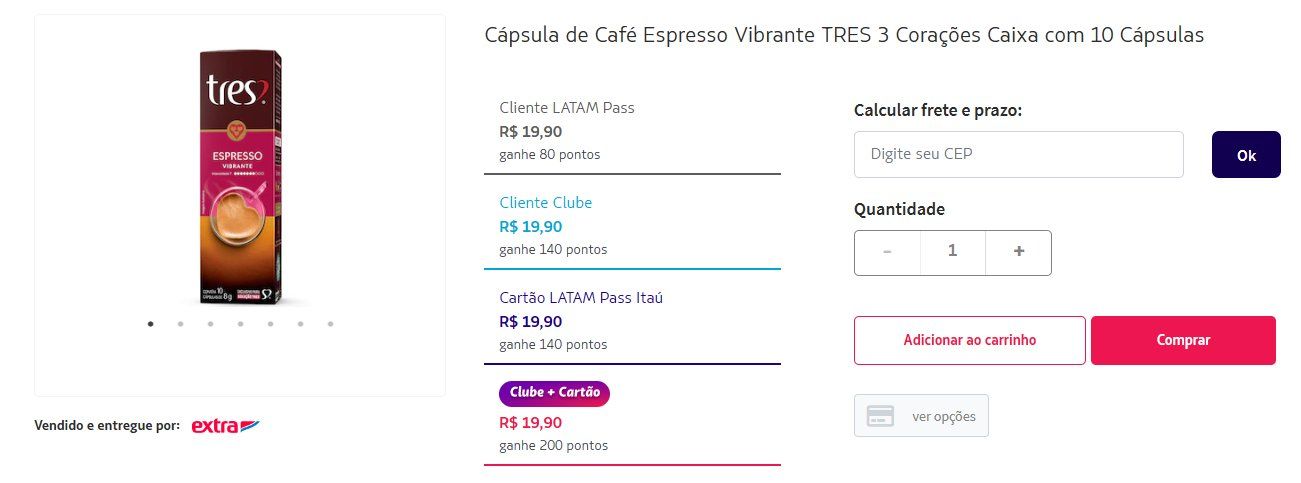Viewport: 1301px width, 483px height.
Task: Click the quantity value field
Action: pos(953,252)
